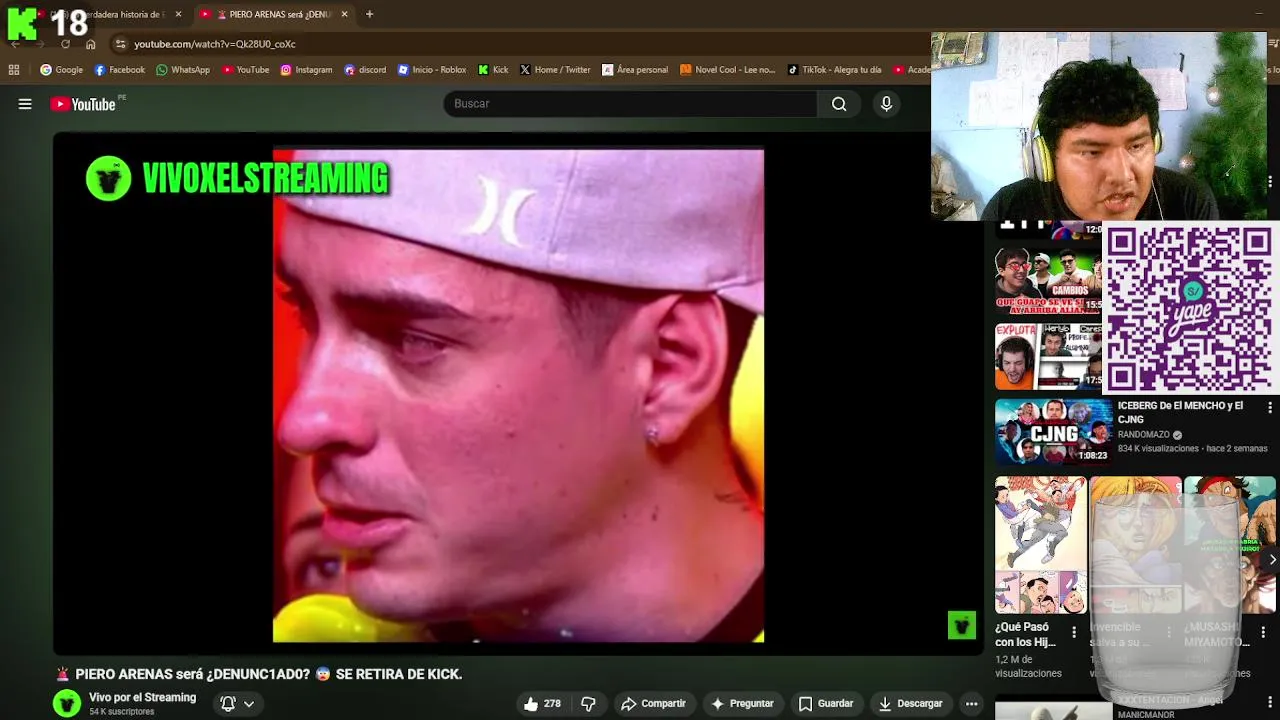Open '¿Qué Pasó con los Hij...' short
Screen dimensions: 1280x720
(1040, 545)
